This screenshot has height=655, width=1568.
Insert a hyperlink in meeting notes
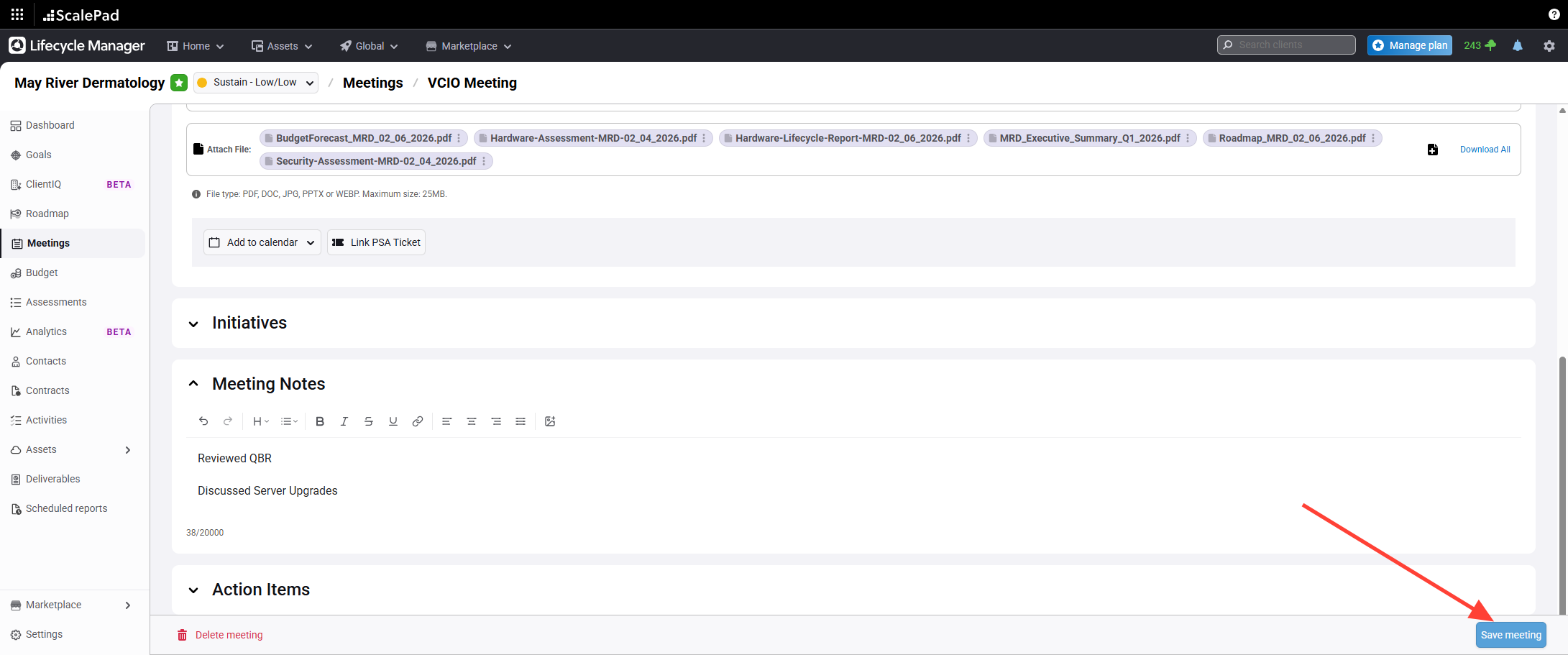point(418,421)
